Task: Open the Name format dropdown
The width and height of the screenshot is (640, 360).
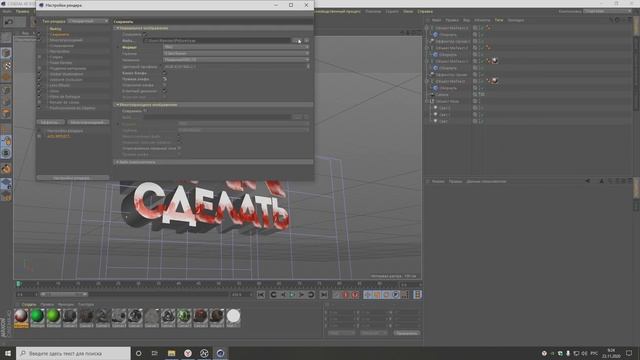Action: pyautogui.click(x=236, y=60)
